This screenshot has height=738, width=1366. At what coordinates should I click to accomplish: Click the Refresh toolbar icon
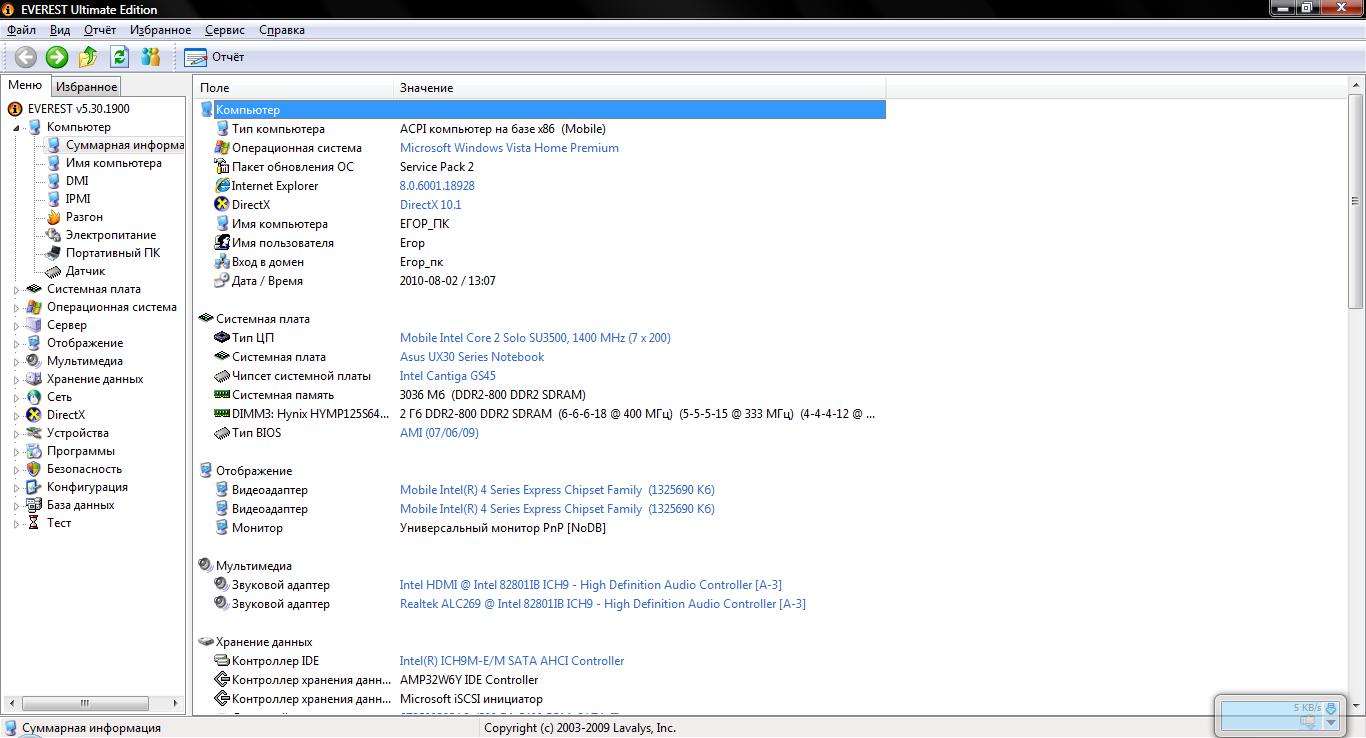[x=119, y=57]
